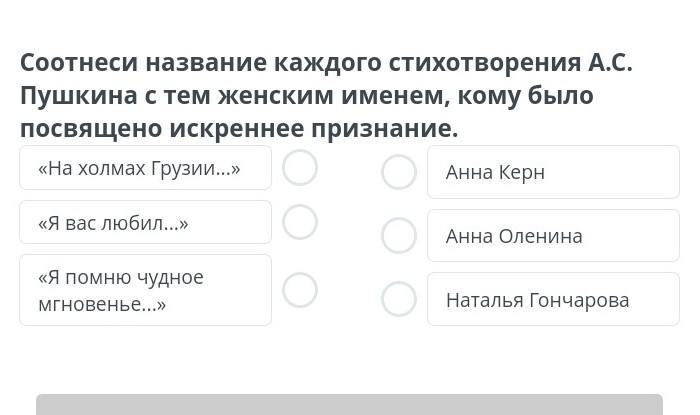Click the «На холмах Грузии…» poem card

point(145,168)
